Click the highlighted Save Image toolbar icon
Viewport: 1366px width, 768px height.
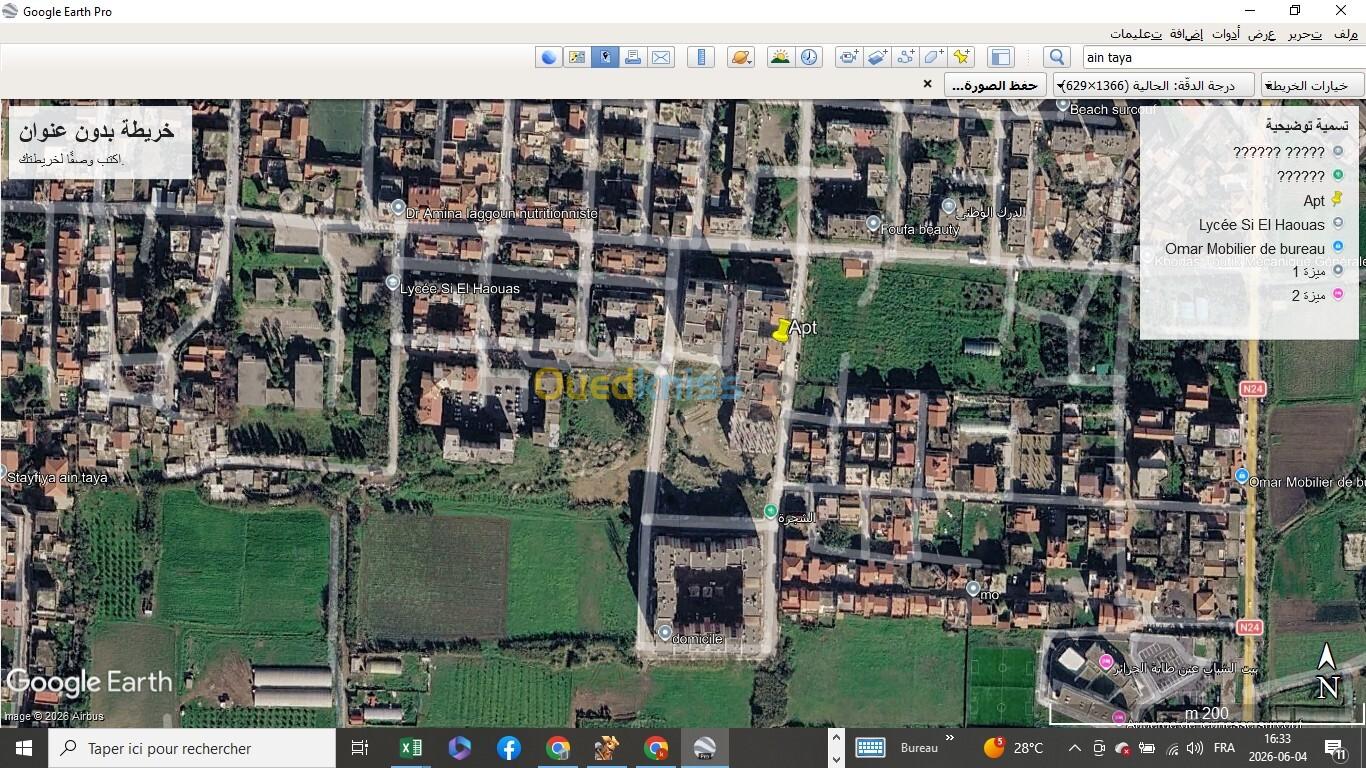(x=605, y=57)
